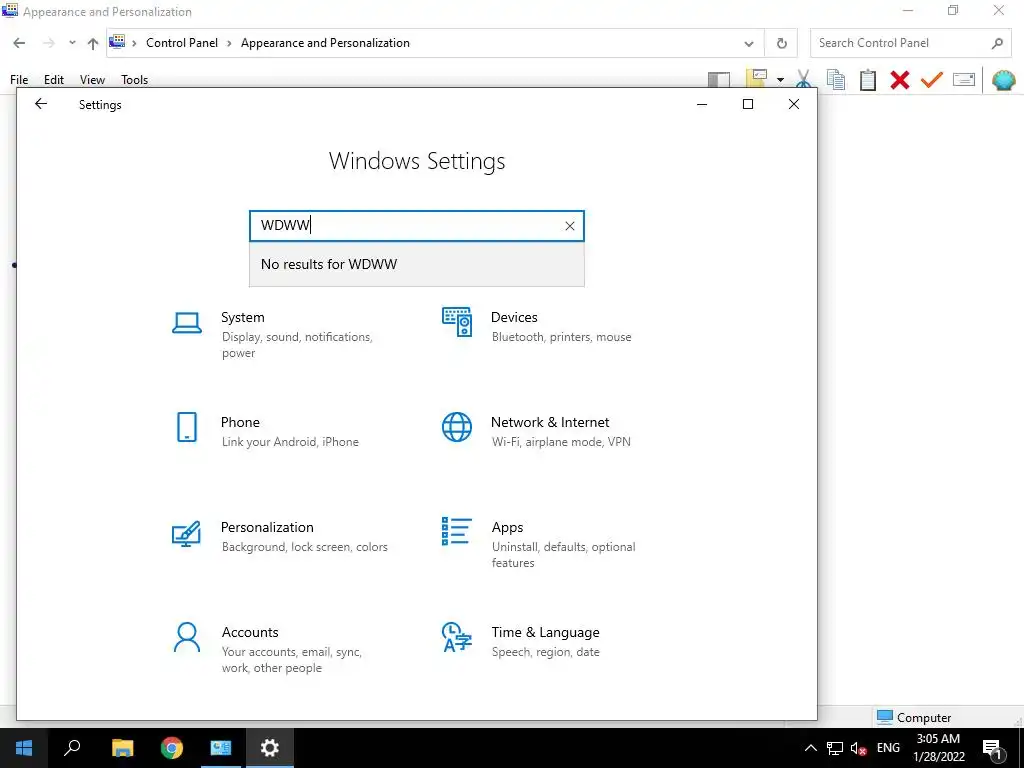Open the volume tray icon
The width and height of the screenshot is (1024, 768).
(859, 748)
